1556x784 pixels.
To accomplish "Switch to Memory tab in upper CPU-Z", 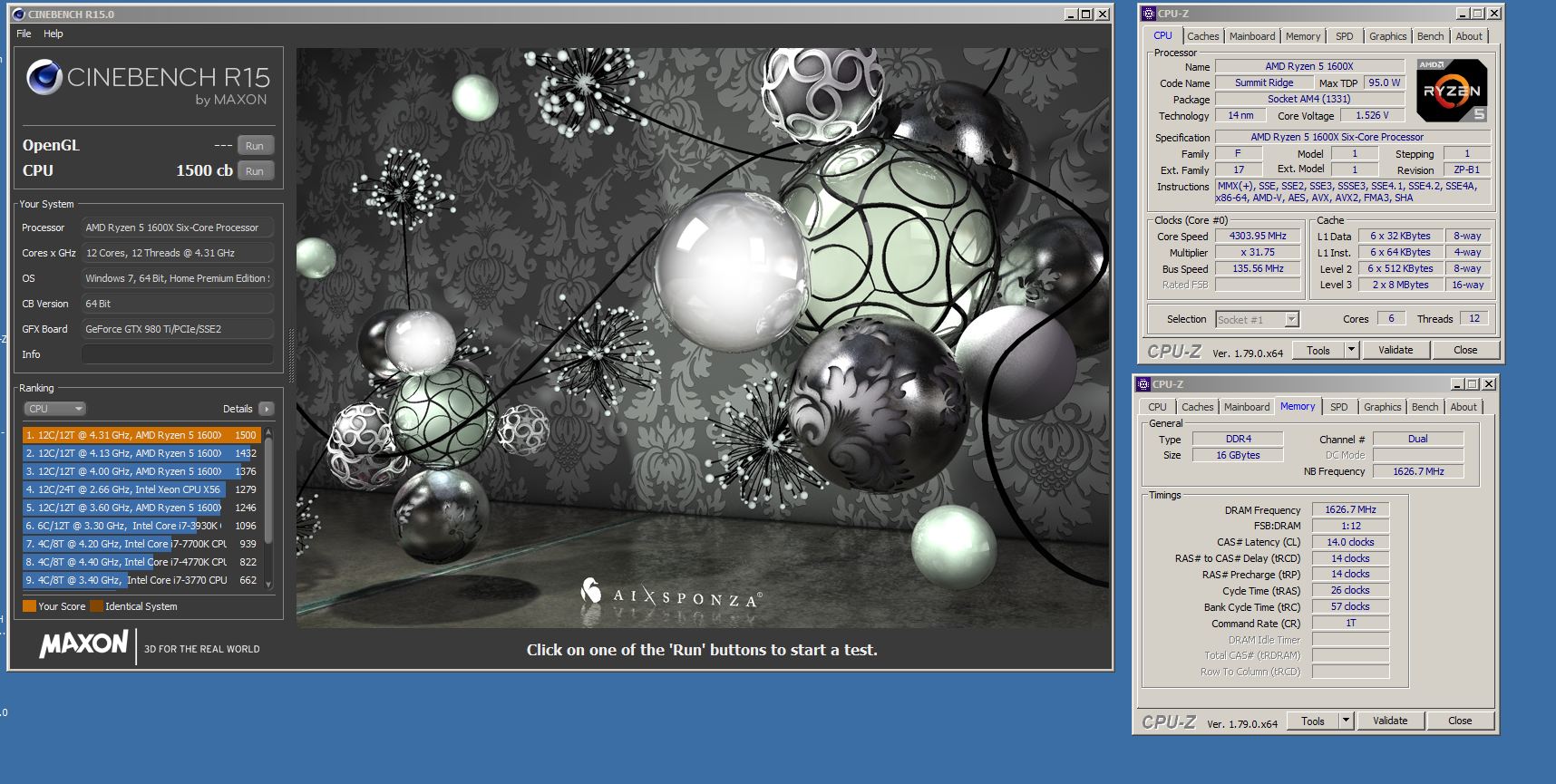I will (x=1303, y=36).
